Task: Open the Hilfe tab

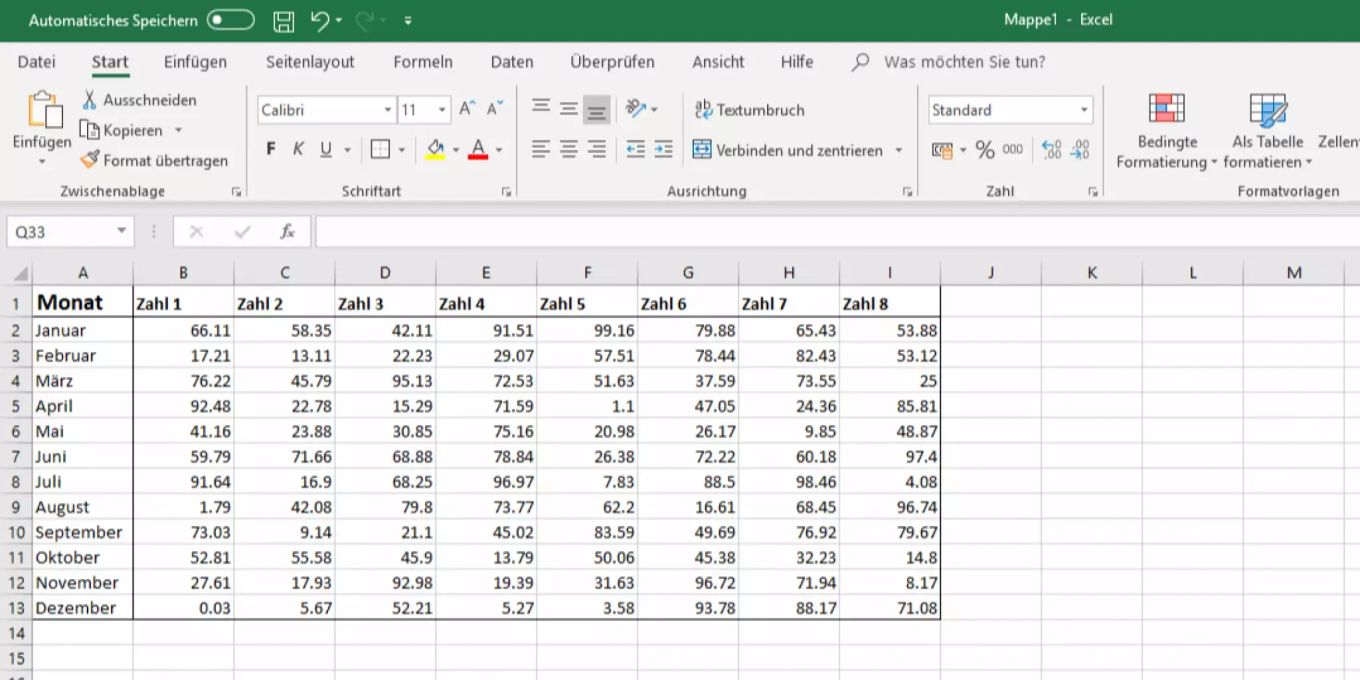Action: click(797, 62)
